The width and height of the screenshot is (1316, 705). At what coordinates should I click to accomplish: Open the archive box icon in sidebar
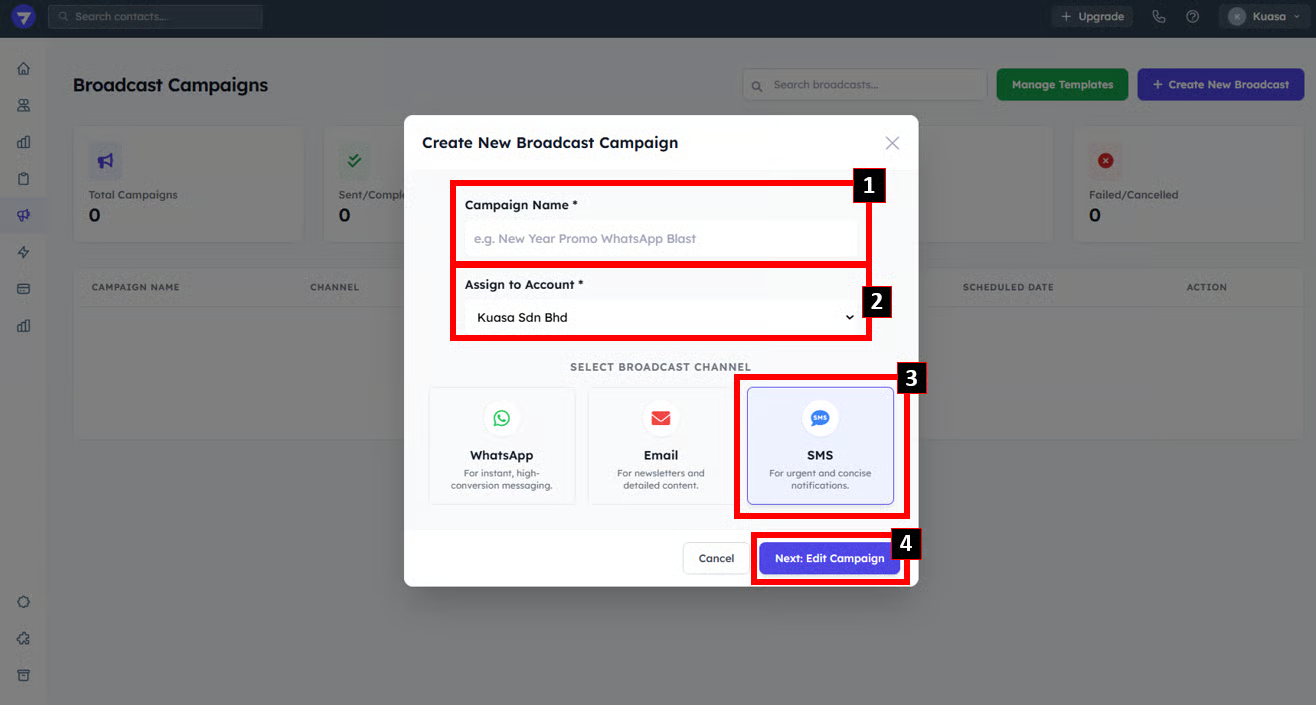[x=23, y=675]
